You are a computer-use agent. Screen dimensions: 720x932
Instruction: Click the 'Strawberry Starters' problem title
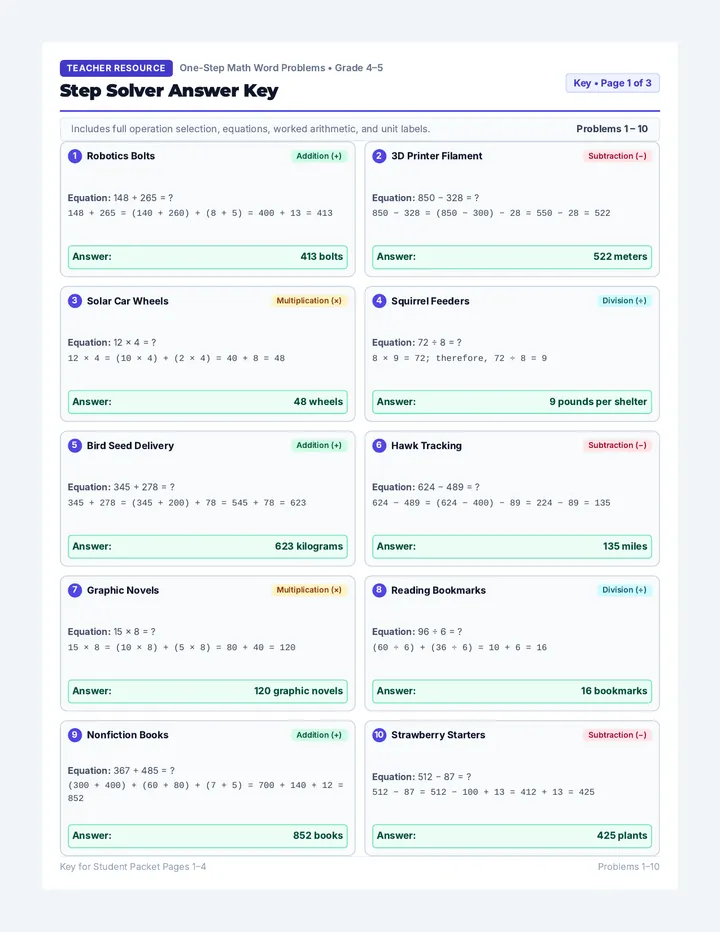tap(438, 735)
